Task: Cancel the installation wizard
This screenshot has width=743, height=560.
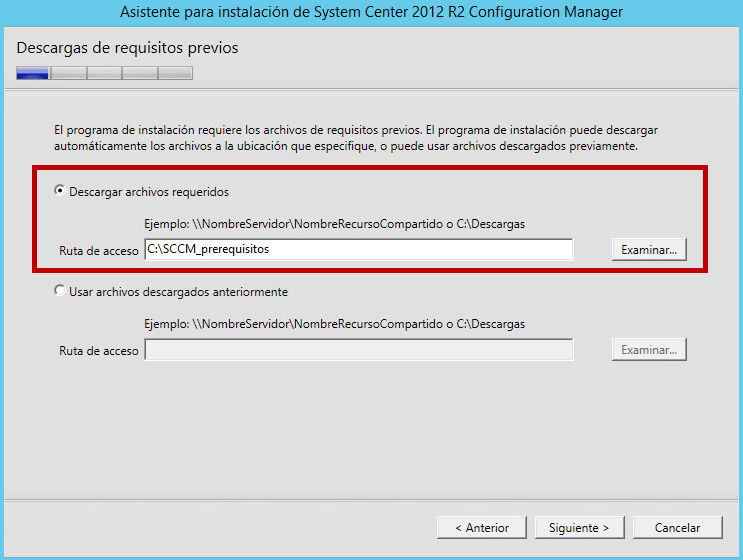Action: [677, 527]
